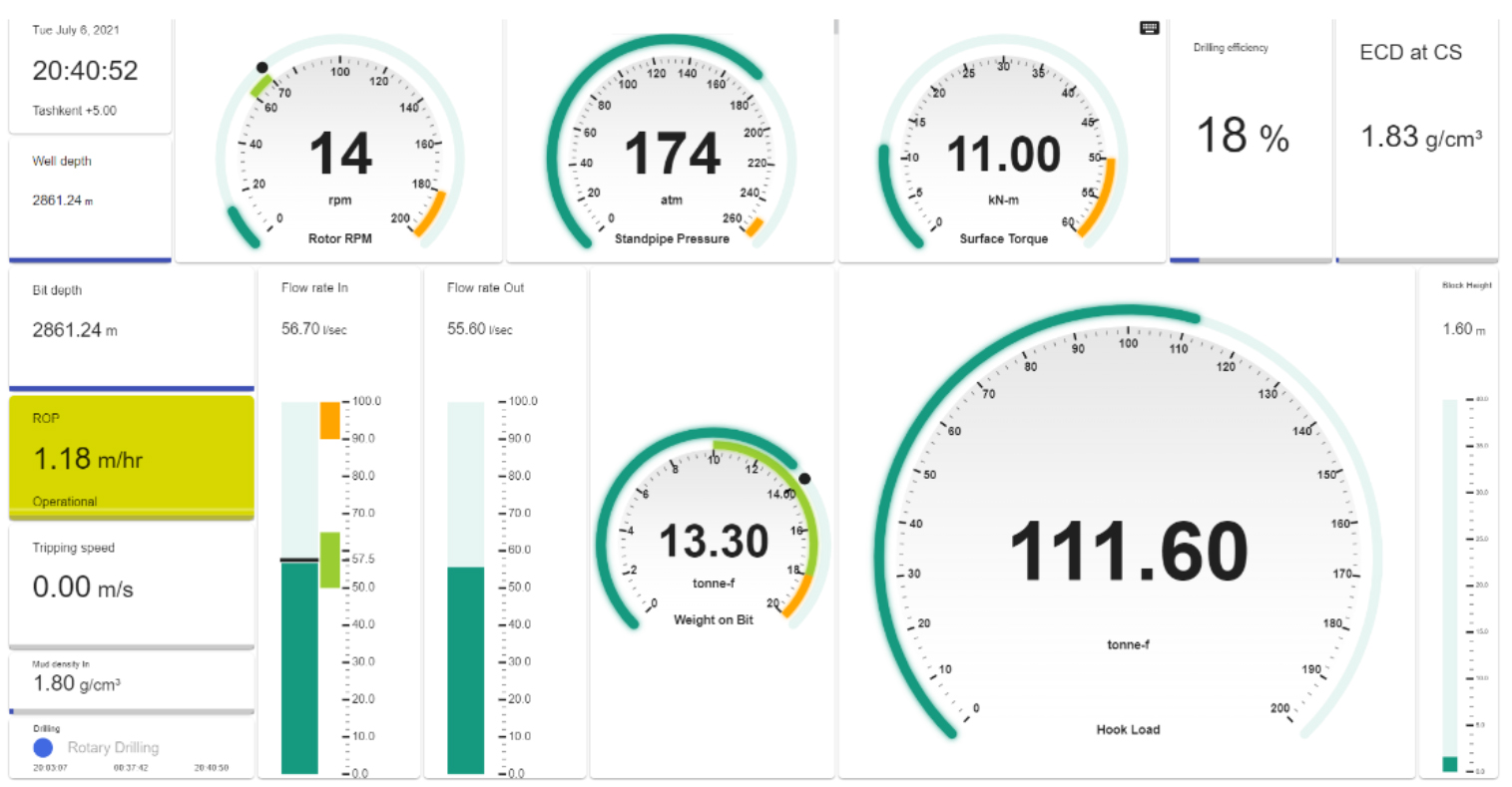Click the blue Rotary Drilling status circle
Screen dimensions: 1512x787
pyautogui.click(x=43, y=747)
